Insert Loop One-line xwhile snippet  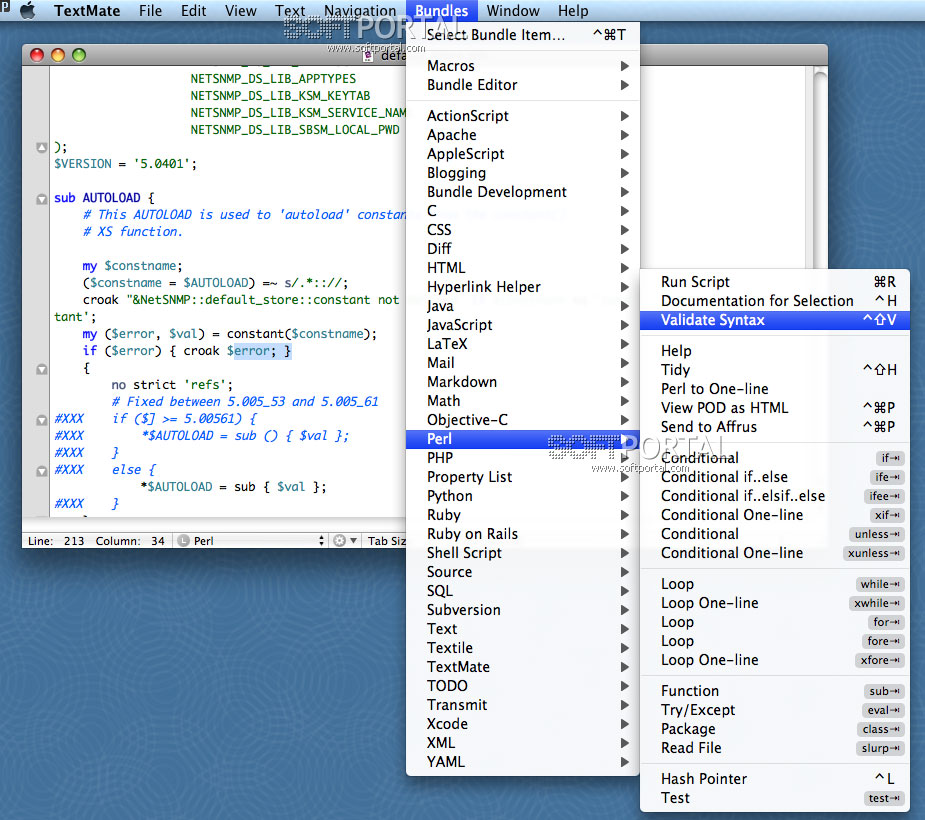tap(775, 603)
